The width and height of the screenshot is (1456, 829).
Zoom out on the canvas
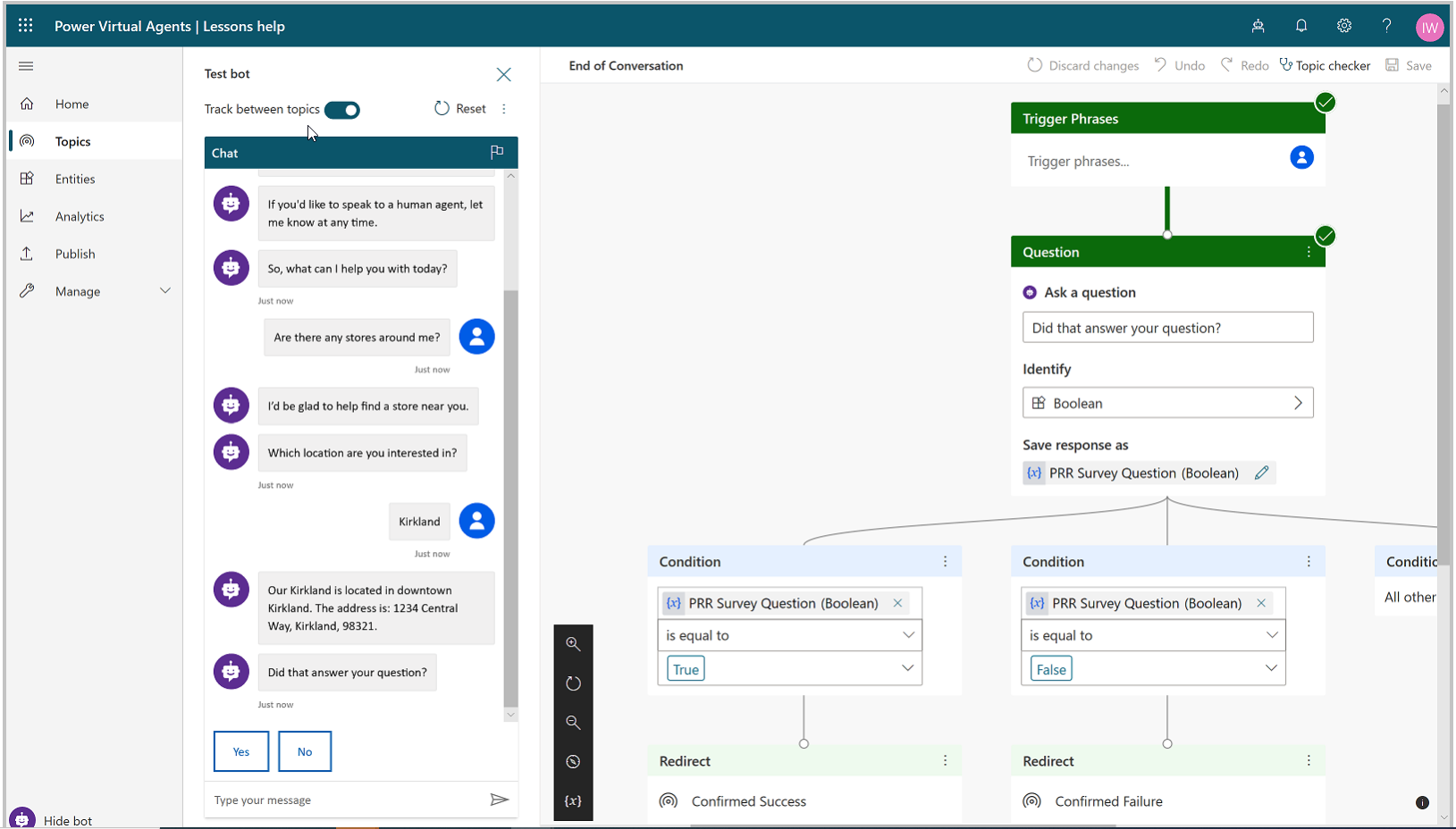pos(573,722)
